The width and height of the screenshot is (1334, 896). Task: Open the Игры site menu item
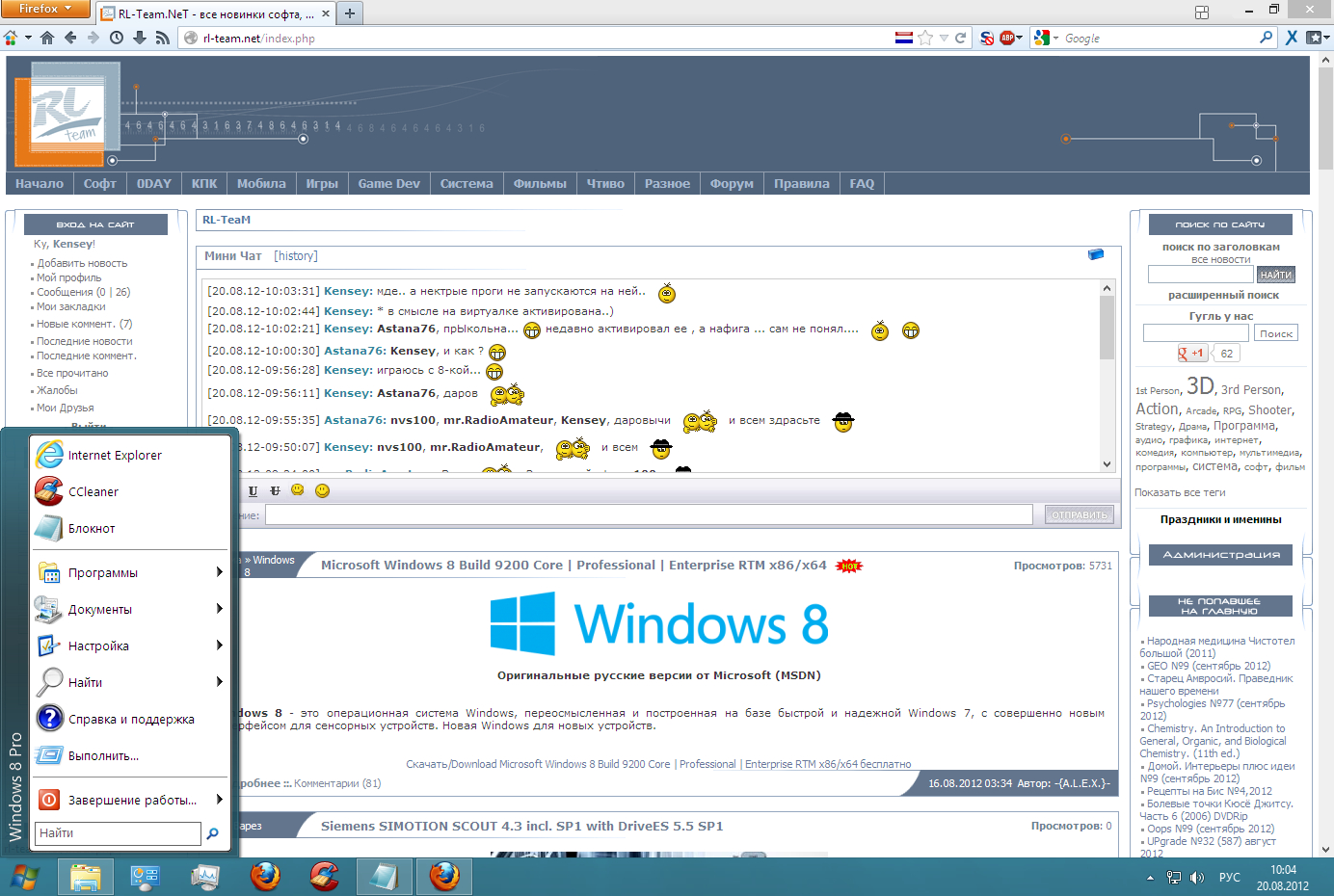pos(322,183)
